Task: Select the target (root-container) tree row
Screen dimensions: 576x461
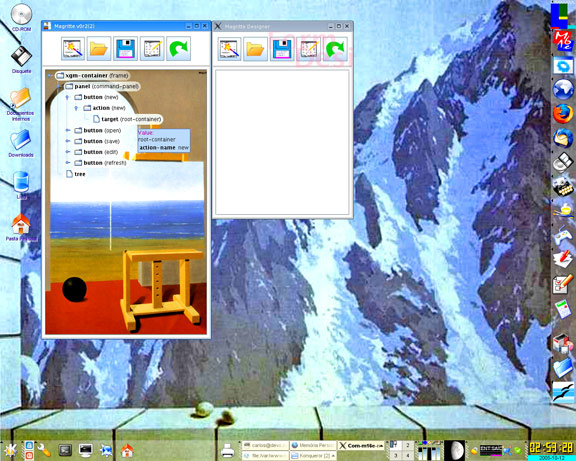Action: point(127,119)
